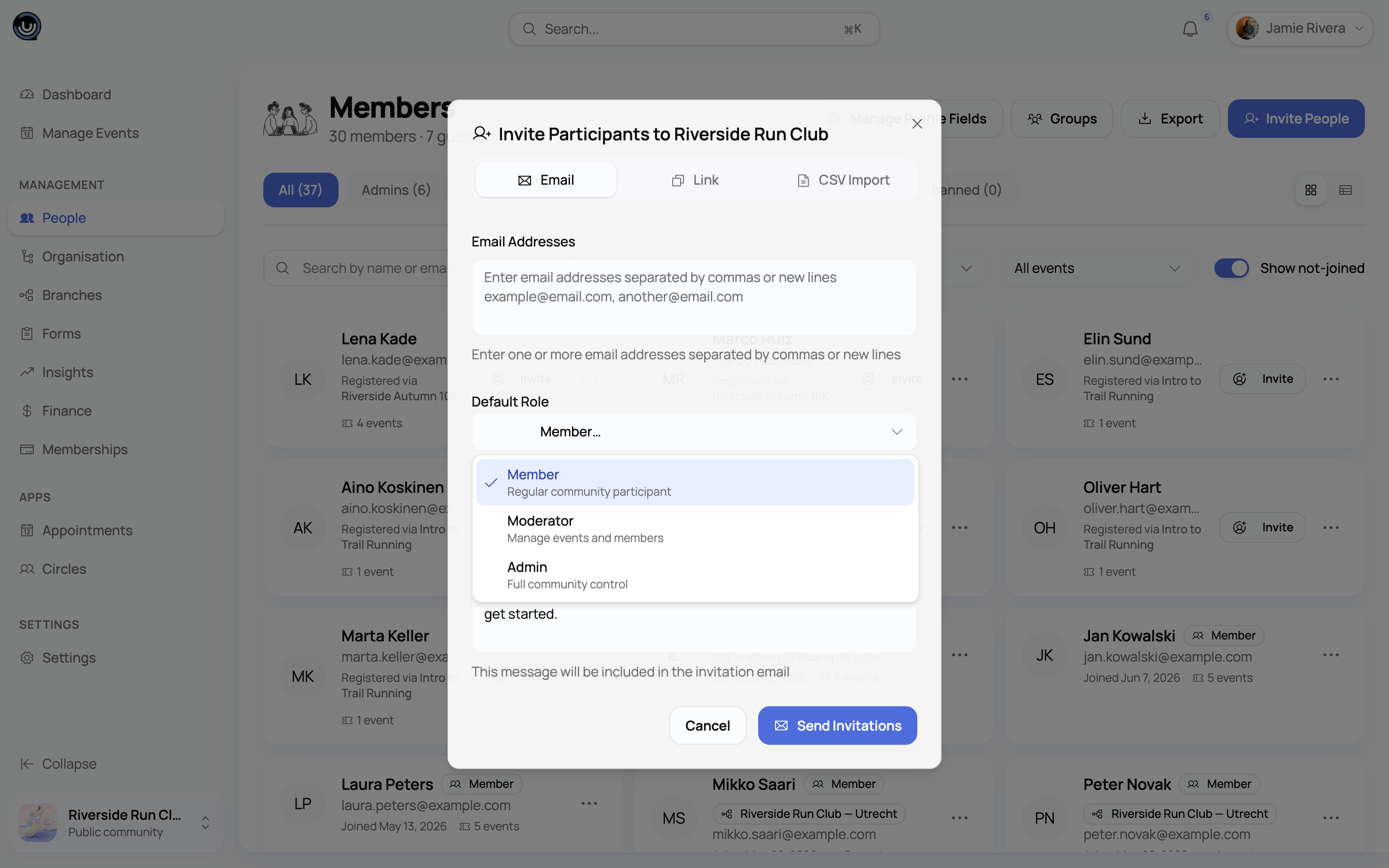Open Insights in sidebar
Image resolution: width=1389 pixels, height=868 pixels.
tap(115, 373)
